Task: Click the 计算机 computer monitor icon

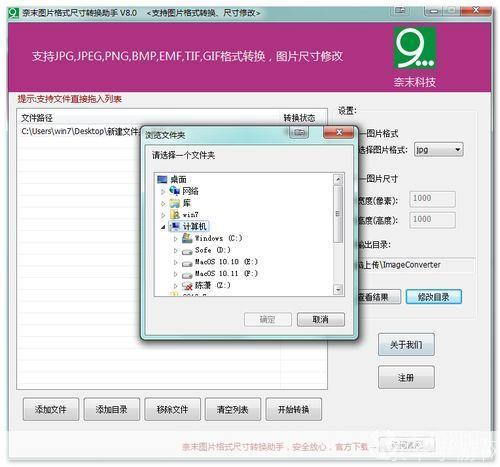Action: [x=175, y=226]
